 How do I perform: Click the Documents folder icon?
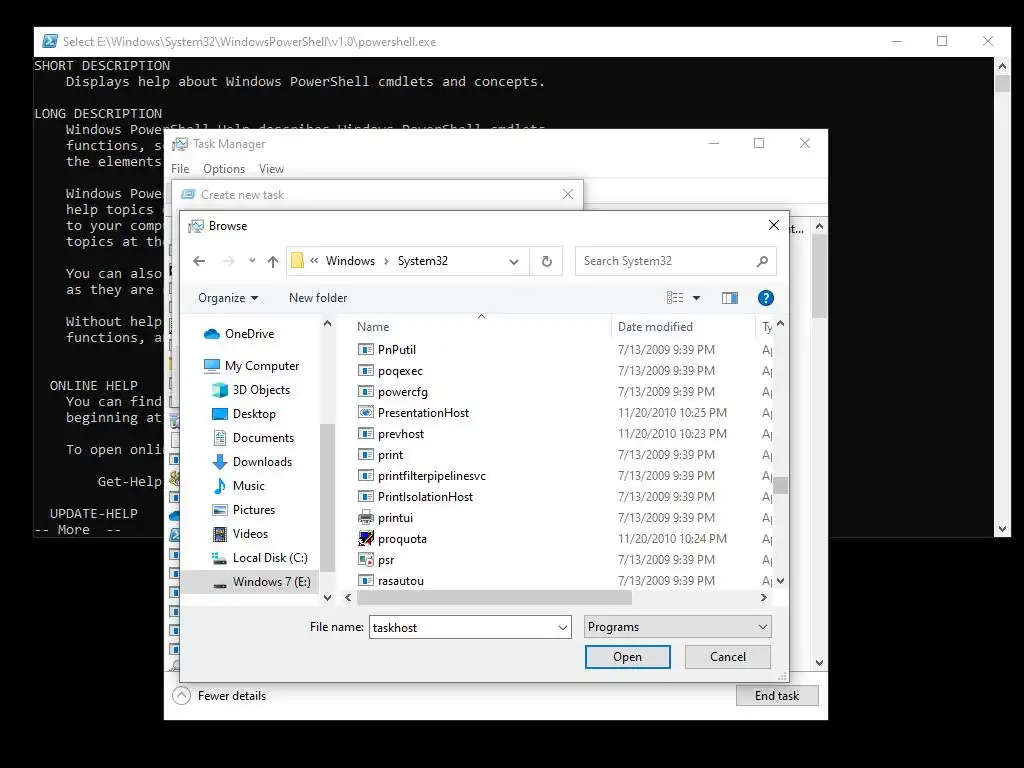click(220, 438)
